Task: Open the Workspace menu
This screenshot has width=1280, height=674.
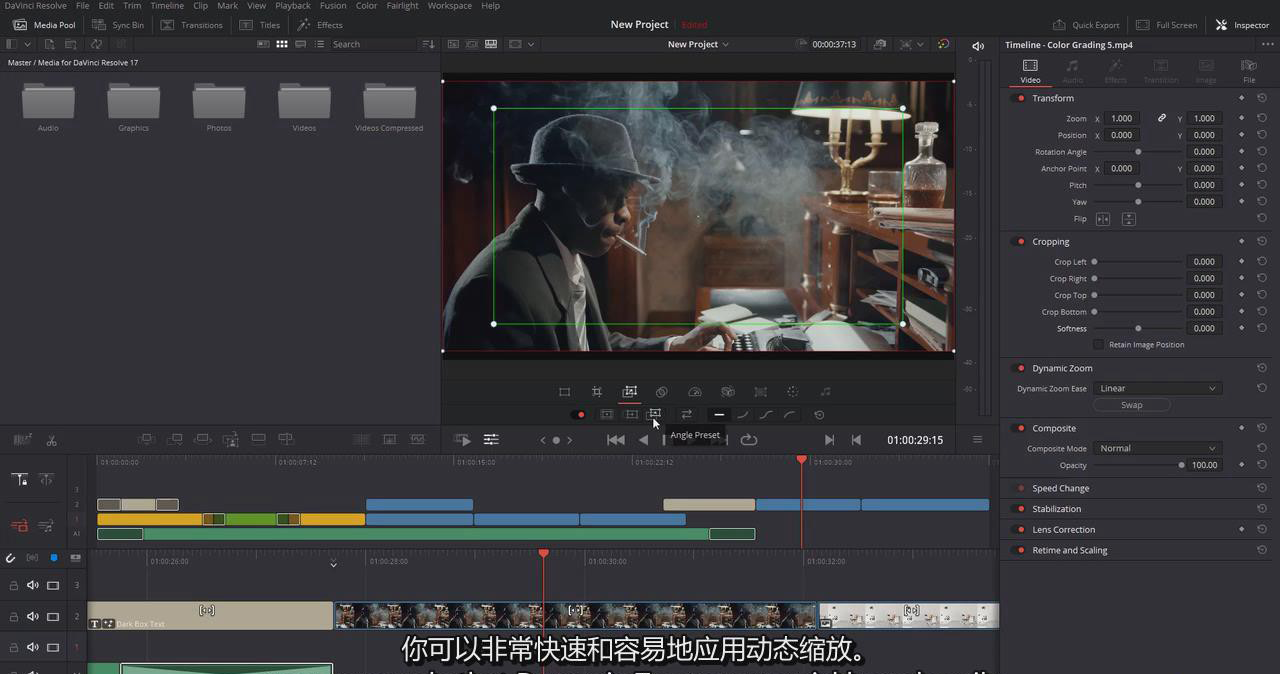Action: (450, 6)
